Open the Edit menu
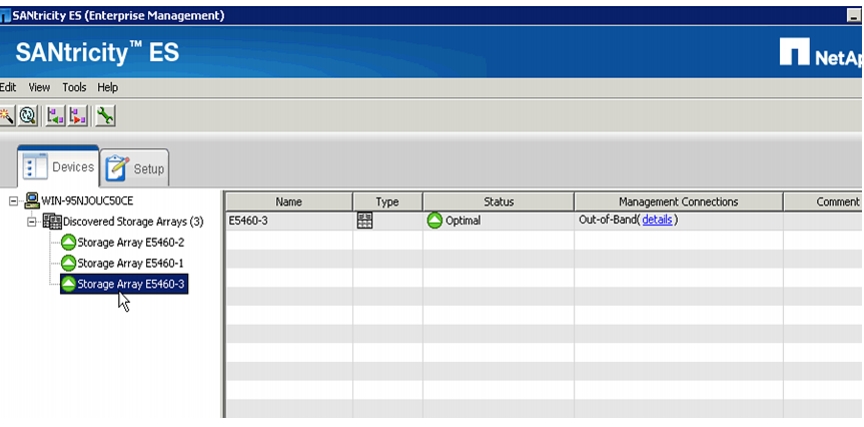The image size is (864, 427). point(8,87)
